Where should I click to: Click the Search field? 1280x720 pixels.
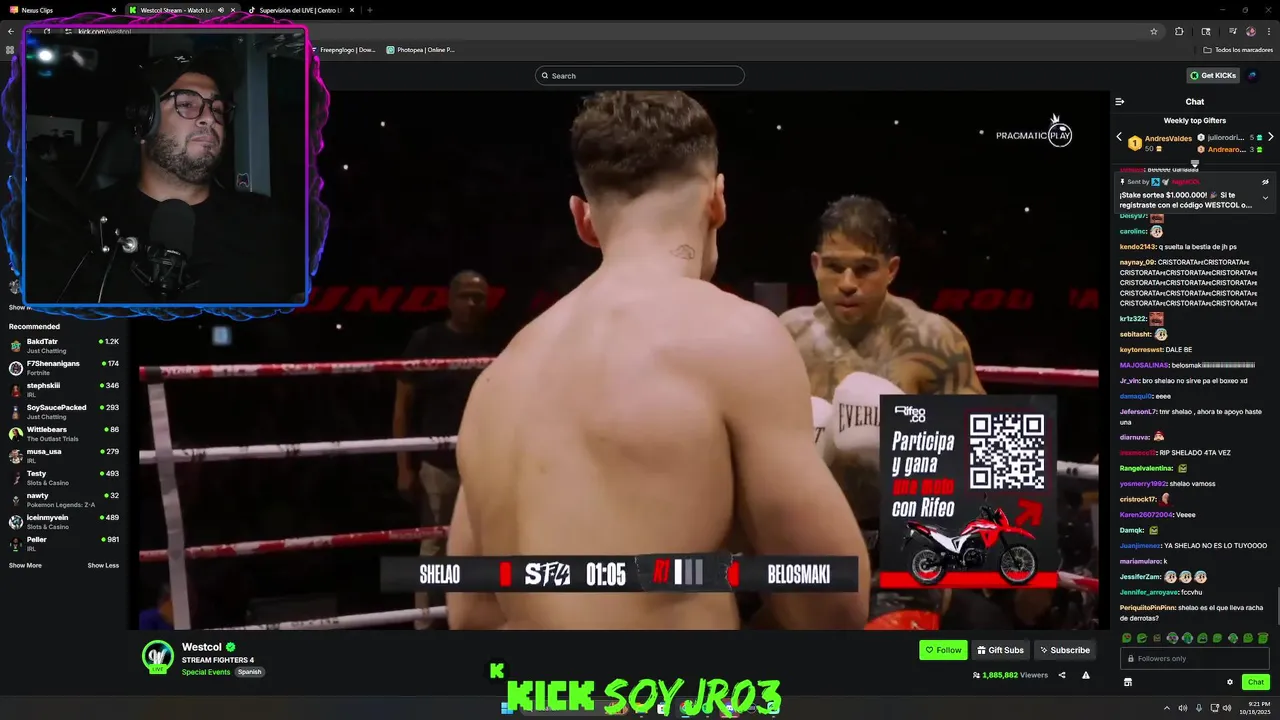pos(640,76)
